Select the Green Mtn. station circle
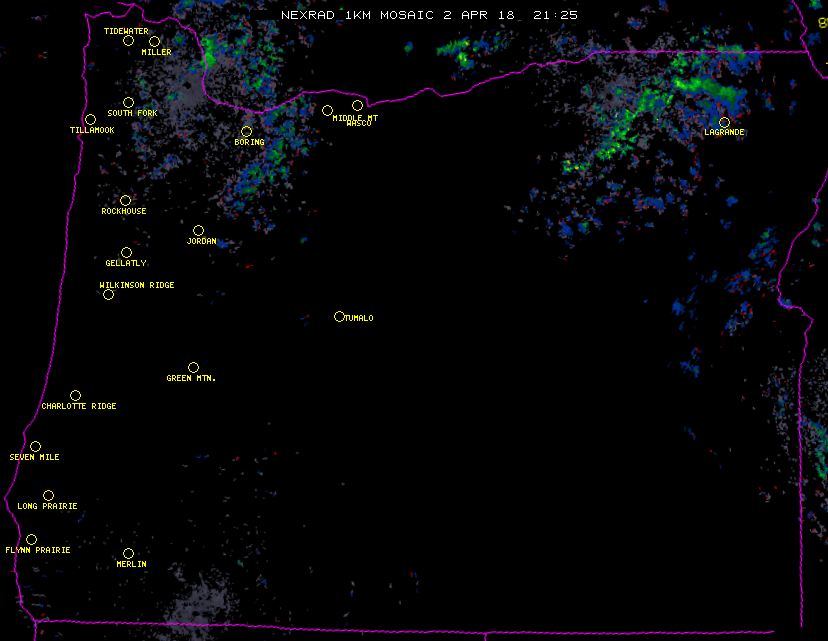 pyautogui.click(x=193, y=367)
